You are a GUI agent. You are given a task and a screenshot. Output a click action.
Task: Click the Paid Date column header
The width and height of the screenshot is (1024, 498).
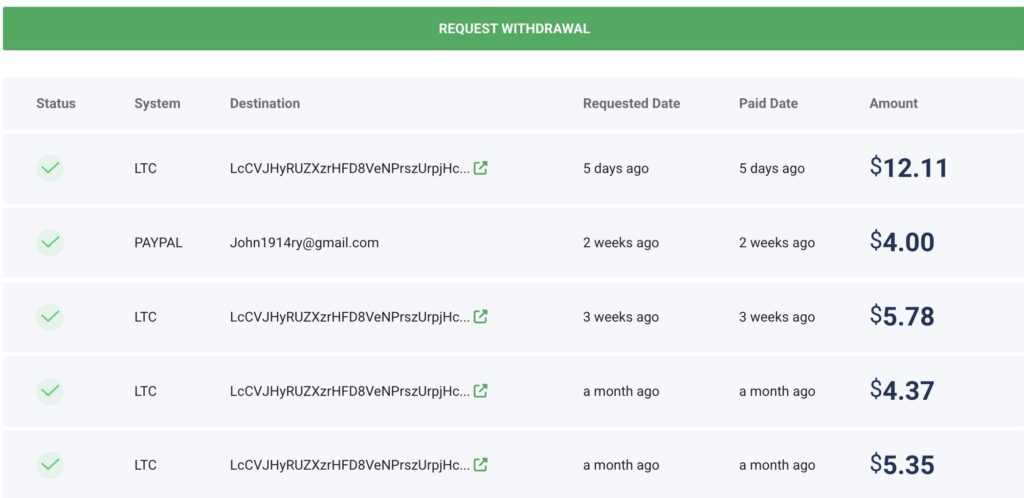point(768,103)
